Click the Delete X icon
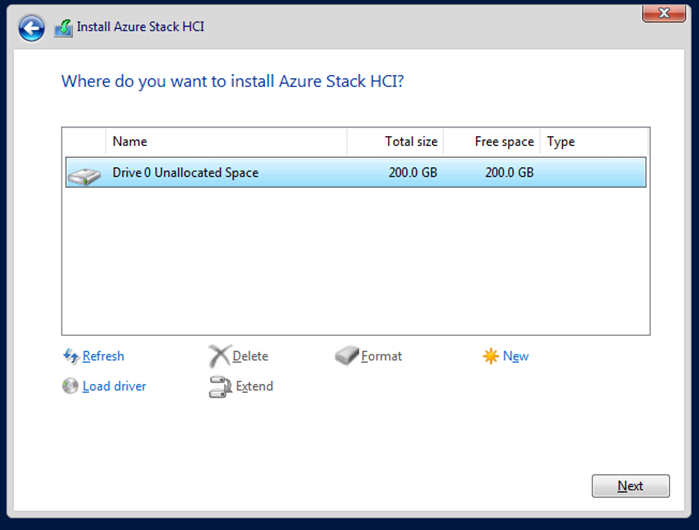The height and width of the screenshot is (530, 699). point(219,356)
